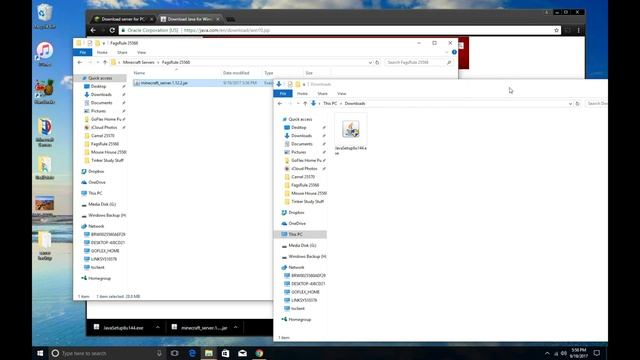Select OneDrive in Downloads window sidebar

[x=297, y=224]
